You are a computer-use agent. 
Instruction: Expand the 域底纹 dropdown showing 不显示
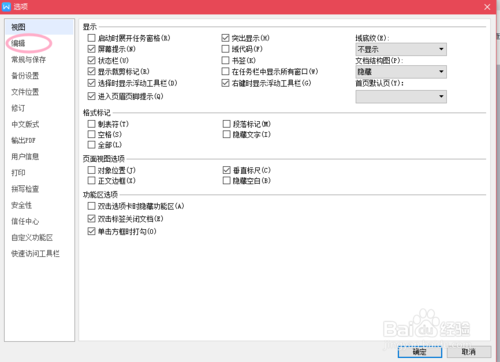(x=401, y=49)
